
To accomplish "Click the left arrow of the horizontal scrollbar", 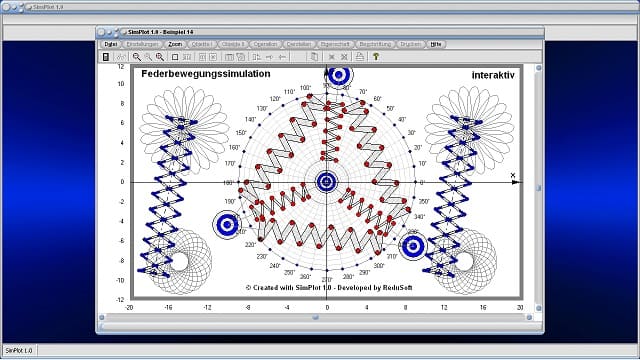I will point(102,317).
